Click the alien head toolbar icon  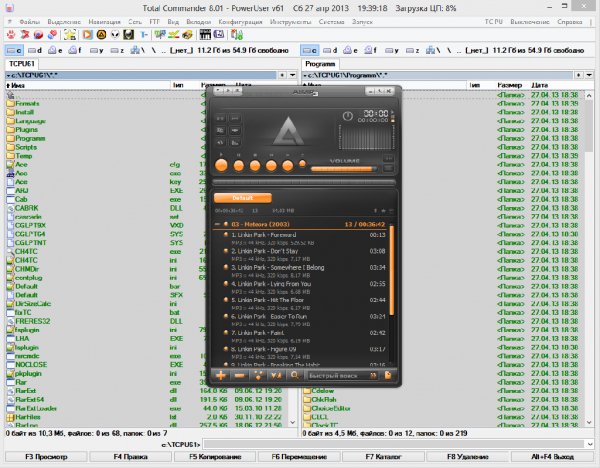pos(115,35)
